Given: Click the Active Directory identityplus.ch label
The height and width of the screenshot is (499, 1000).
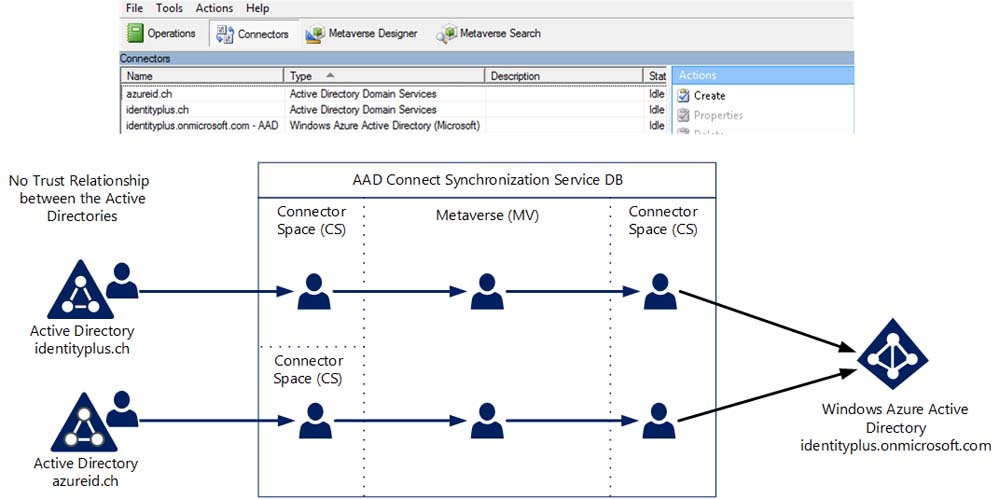Looking at the screenshot, I should pyautogui.click(x=82, y=340).
